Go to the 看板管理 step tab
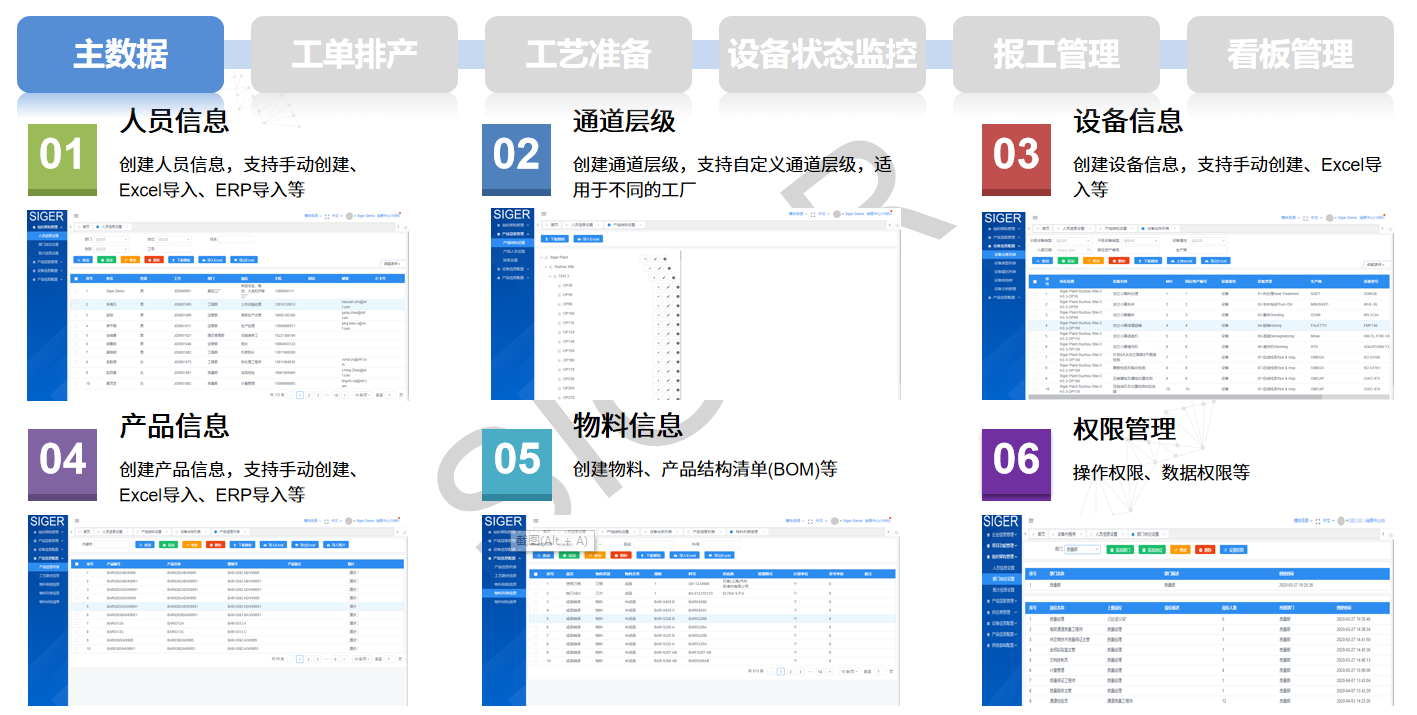This screenshot has width=1417, height=715. click(1290, 55)
